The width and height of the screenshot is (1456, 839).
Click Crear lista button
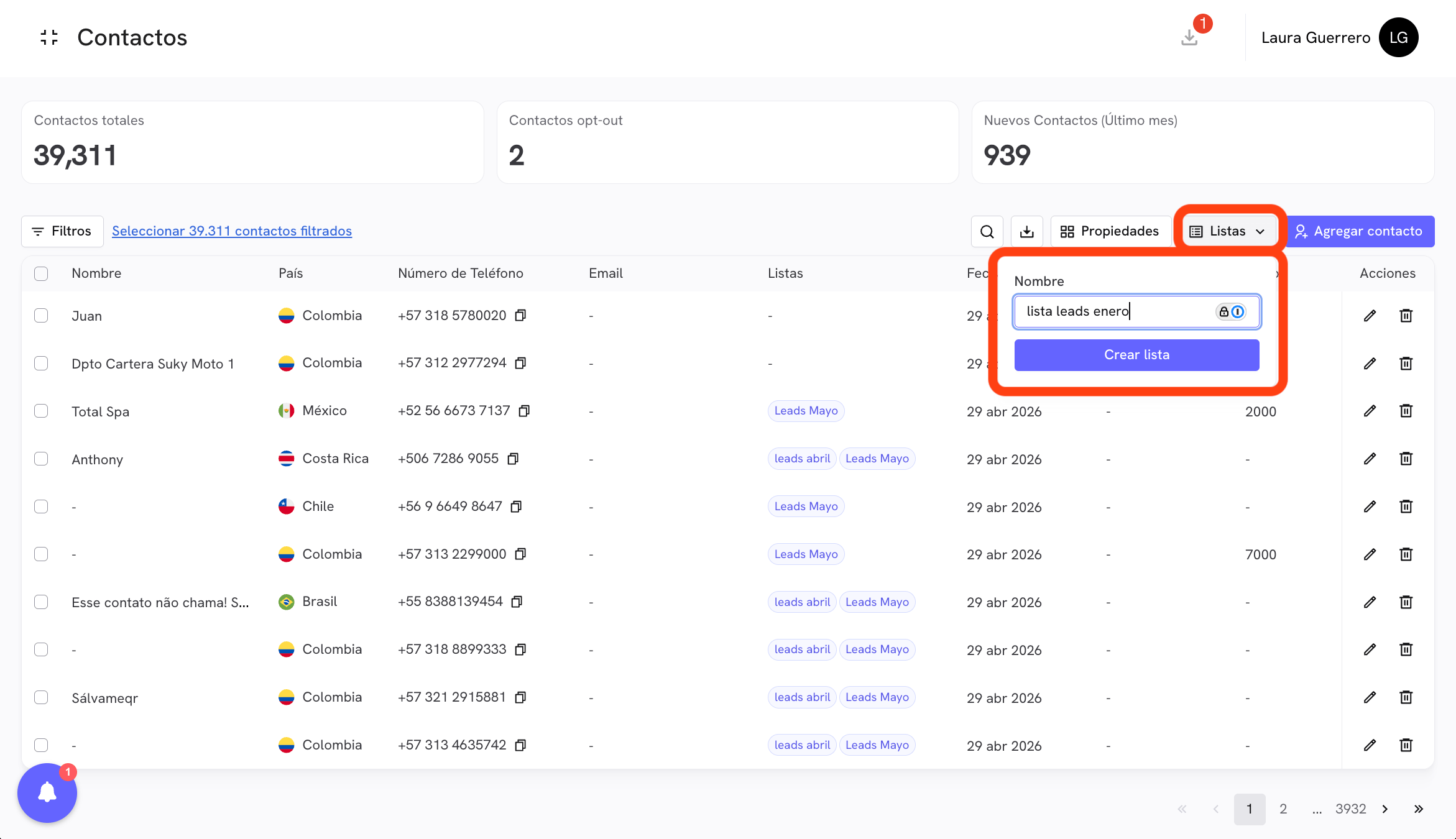(x=1136, y=355)
